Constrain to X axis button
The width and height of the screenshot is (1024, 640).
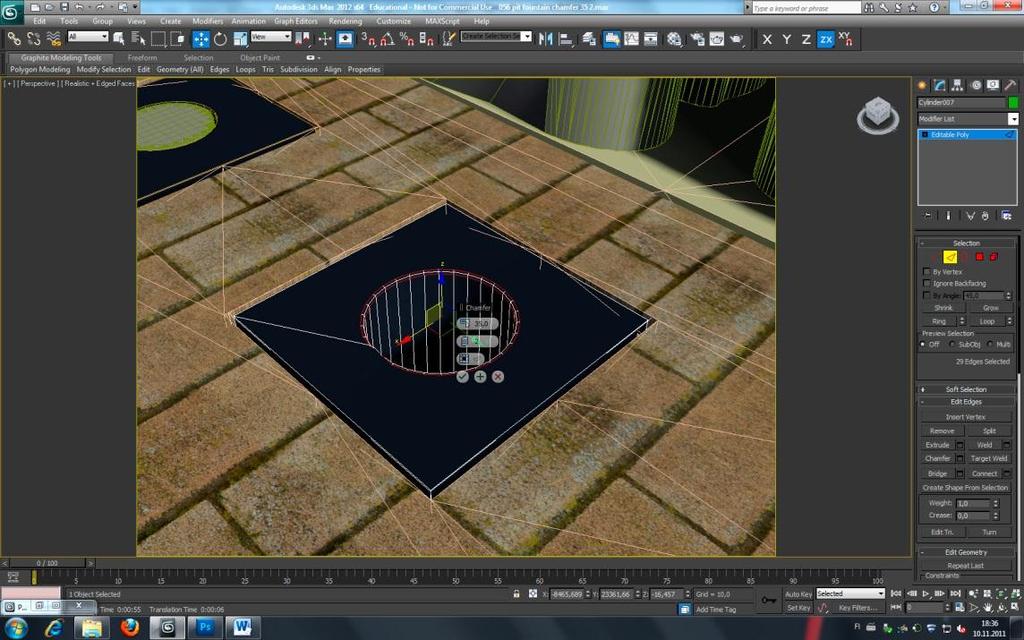pyautogui.click(x=767, y=40)
